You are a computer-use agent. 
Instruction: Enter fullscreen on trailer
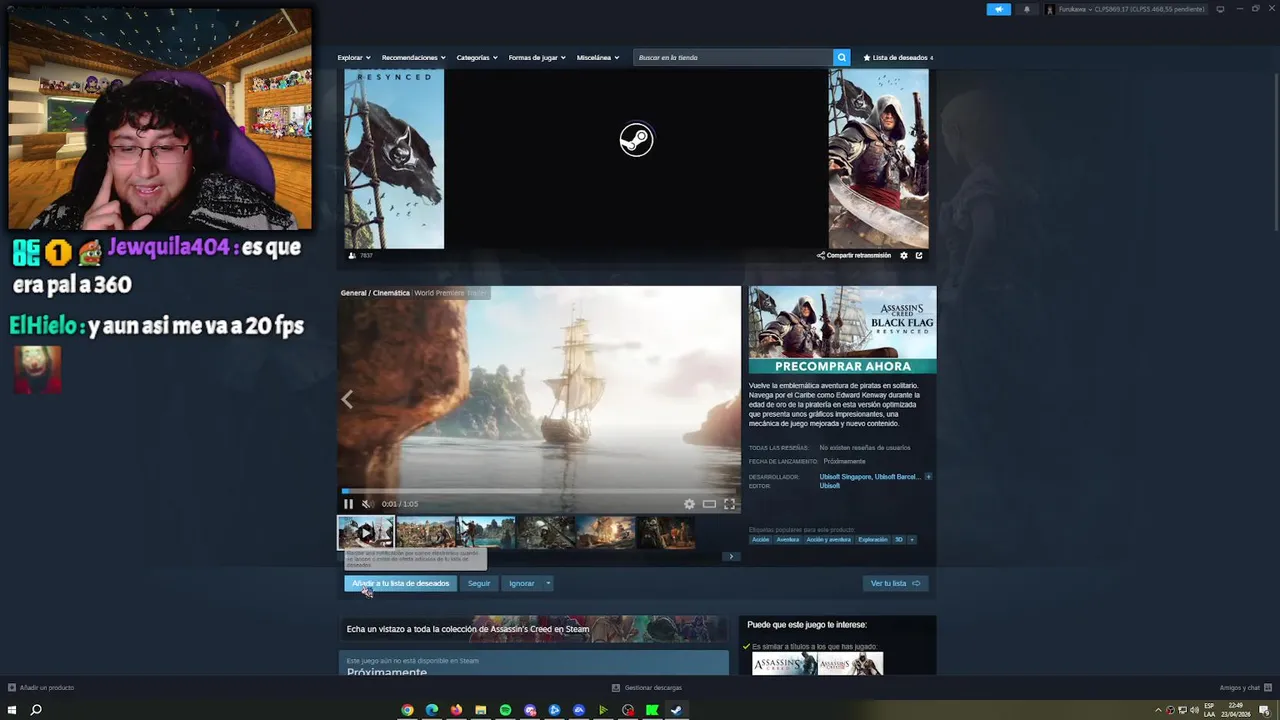(x=729, y=504)
